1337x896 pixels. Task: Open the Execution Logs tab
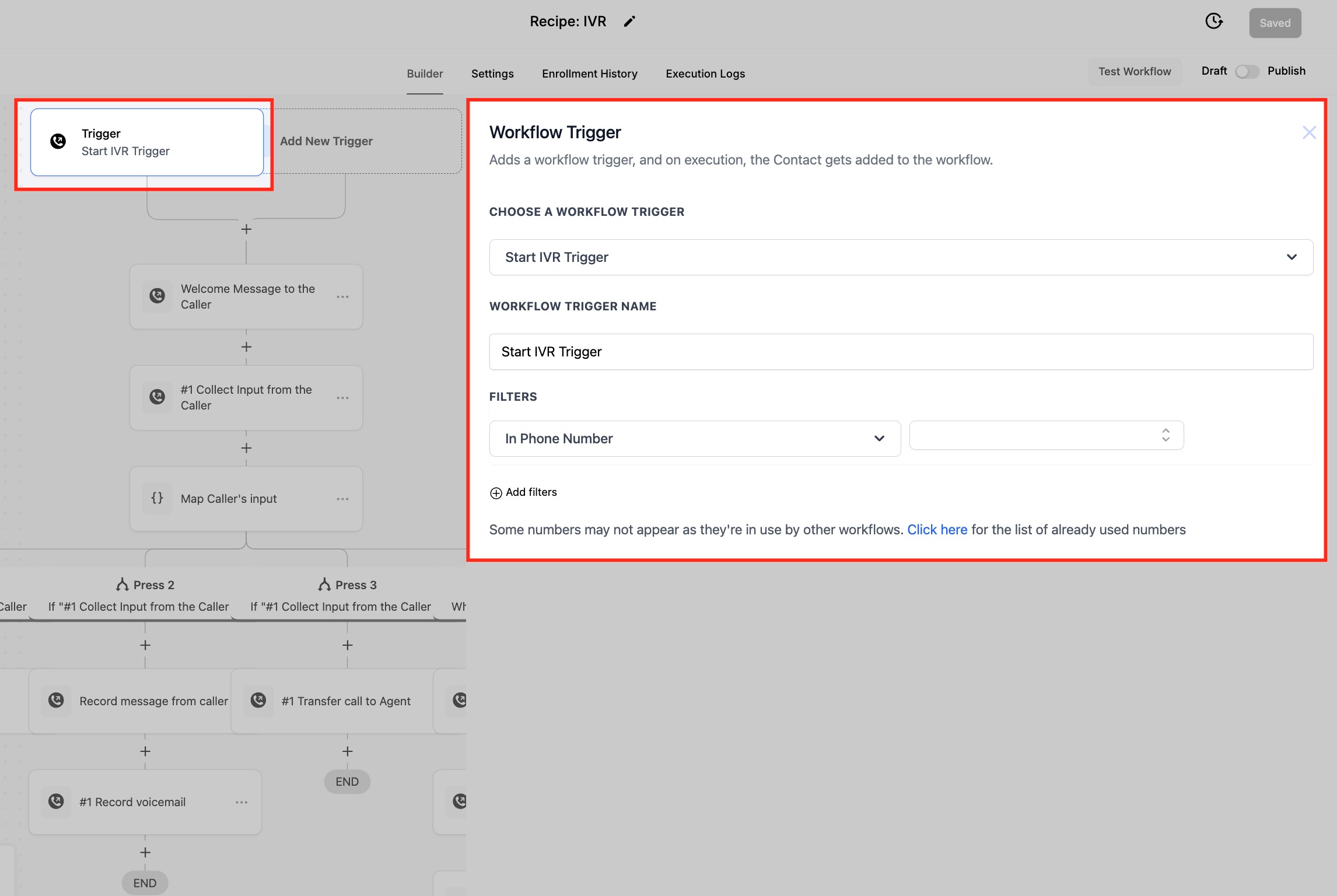pos(705,73)
